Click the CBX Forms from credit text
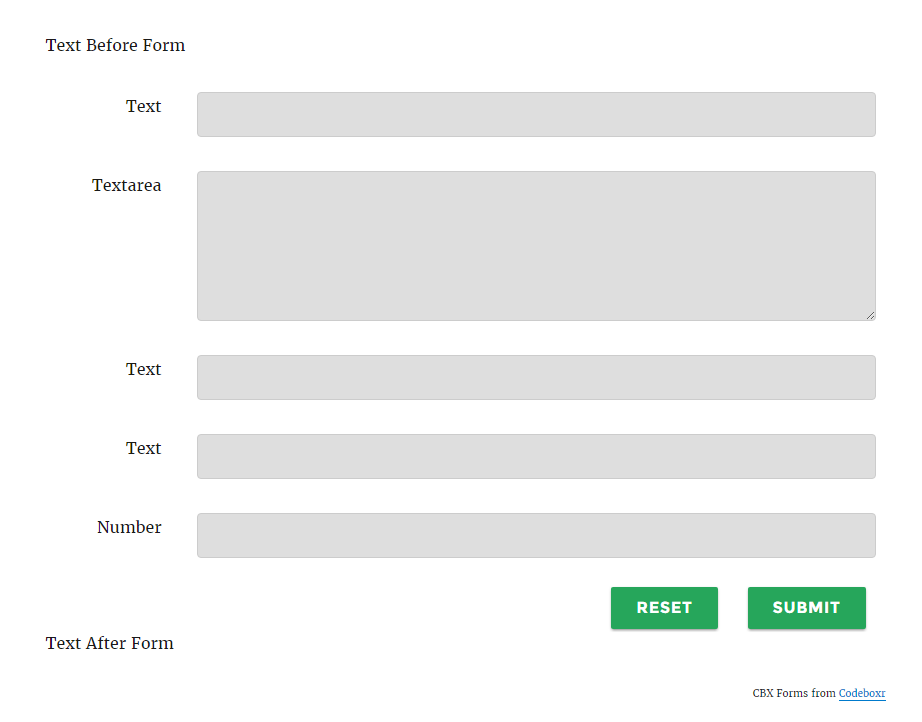Image resolution: width=922 pixels, height=722 pixels. 794,693
